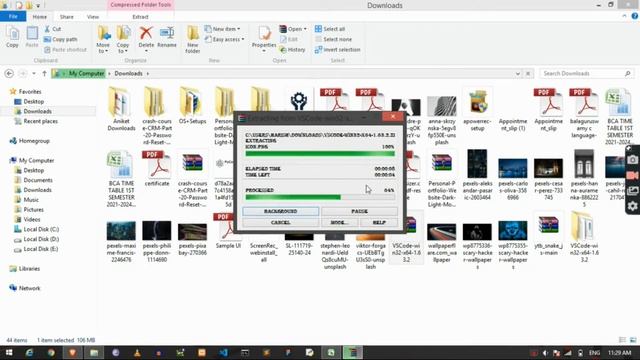This screenshot has height=360, width=640.
Task: Open the Easy access dropdown
Action: click(224, 39)
